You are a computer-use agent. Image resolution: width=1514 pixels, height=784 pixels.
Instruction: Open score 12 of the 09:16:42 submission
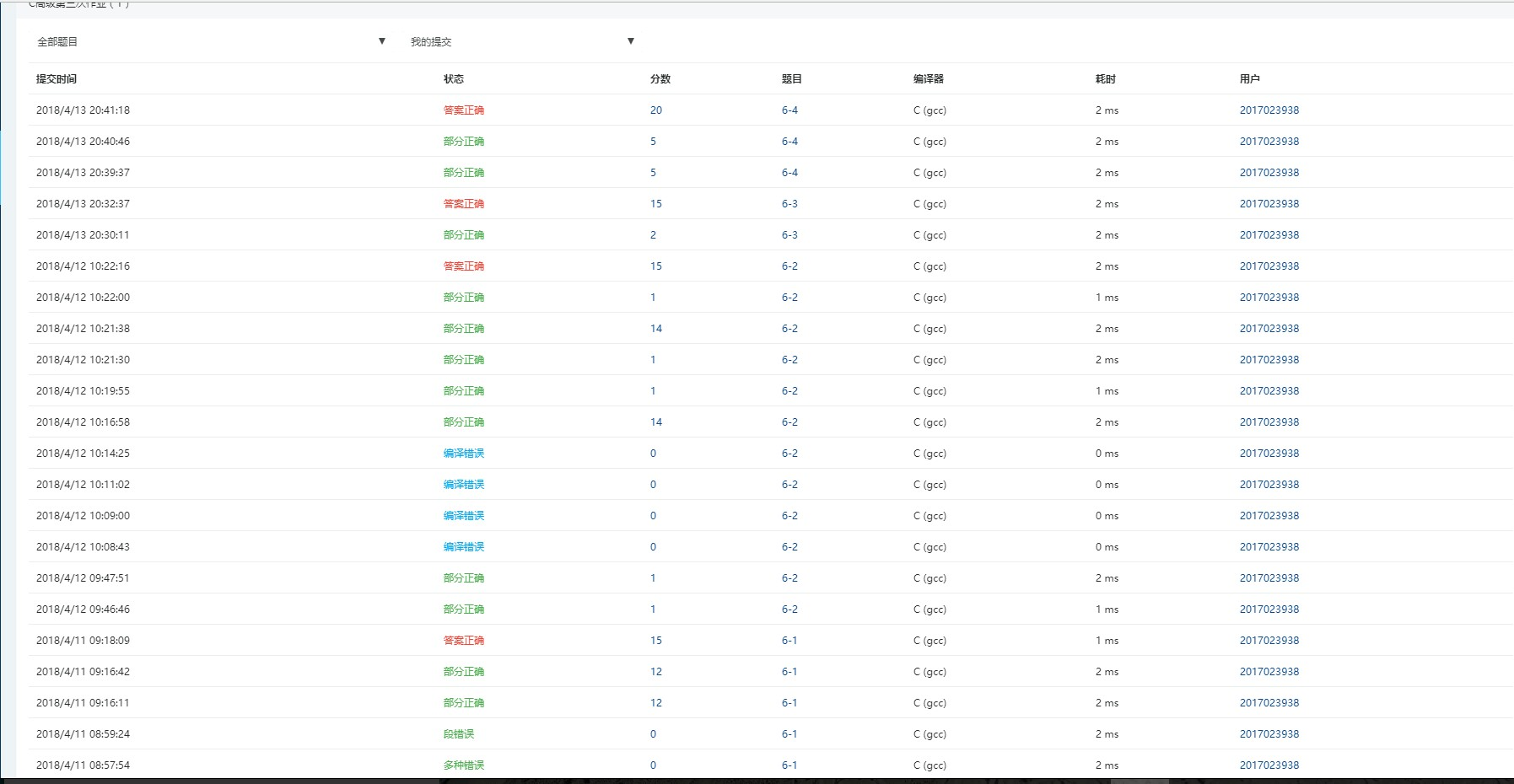point(656,672)
